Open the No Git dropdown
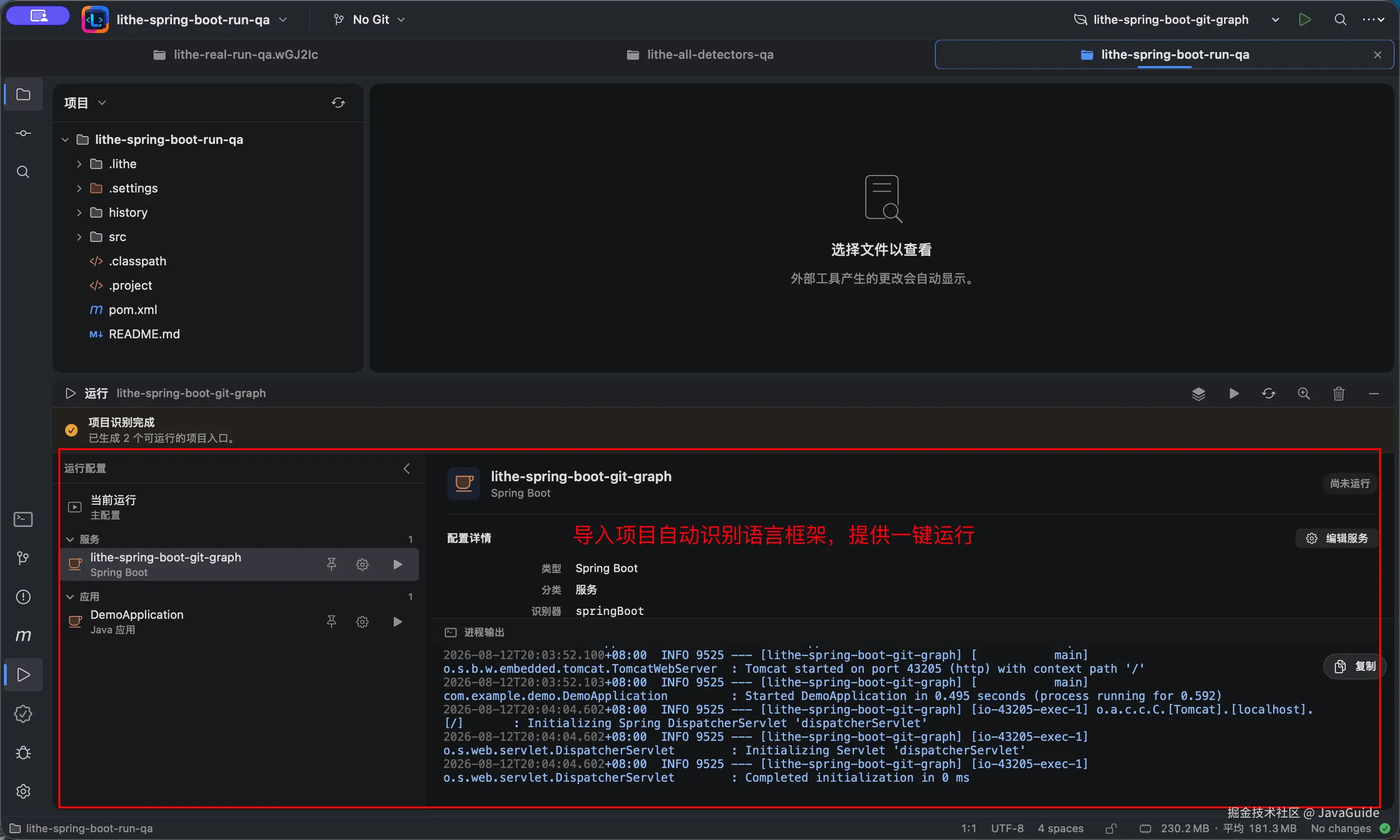 point(369,20)
